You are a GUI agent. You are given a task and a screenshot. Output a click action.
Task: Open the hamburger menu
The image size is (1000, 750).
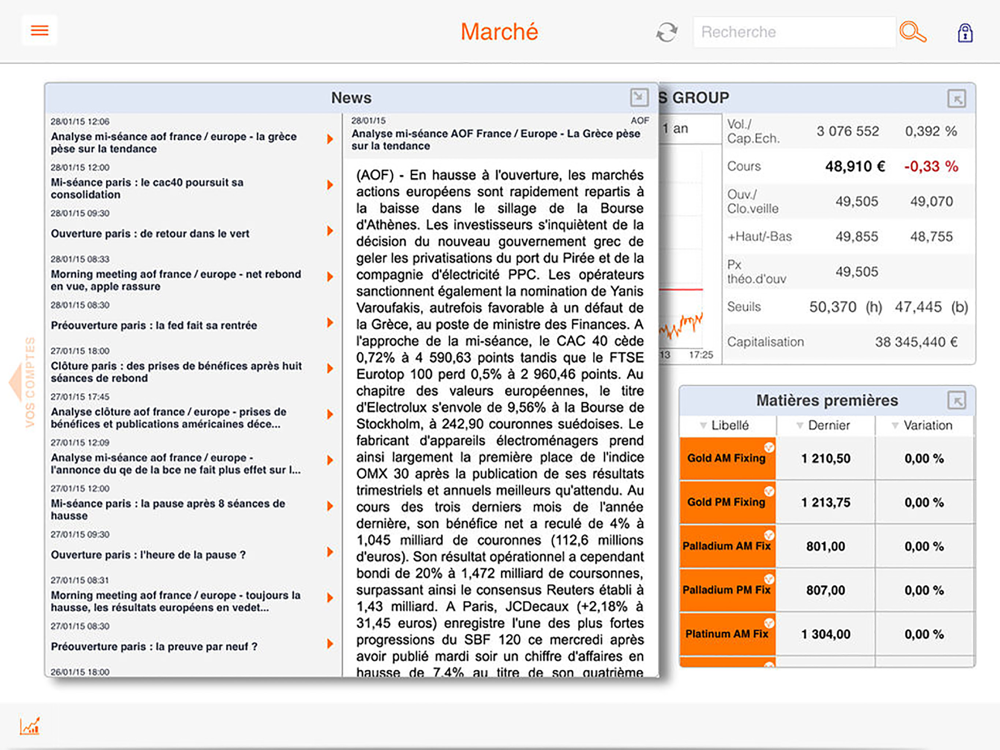39,31
